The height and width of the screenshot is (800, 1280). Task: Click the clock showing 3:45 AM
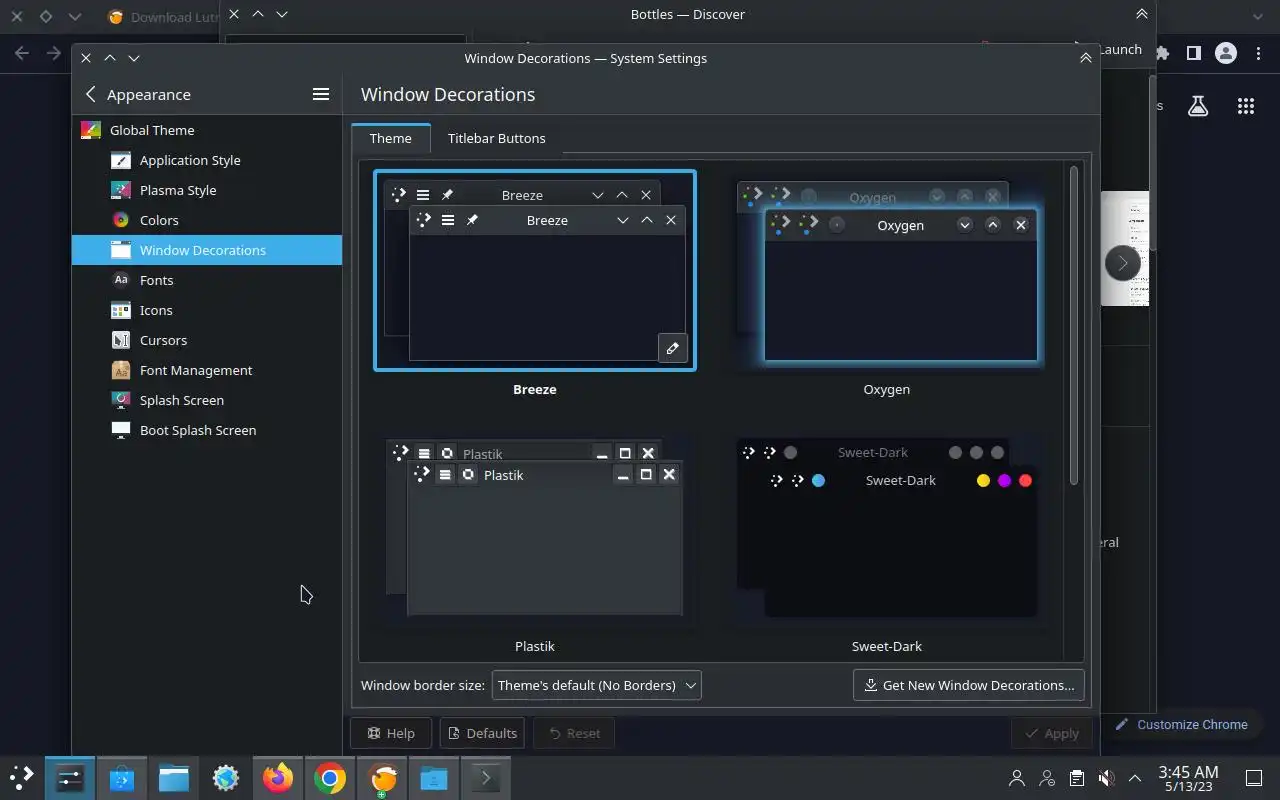tap(1188, 772)
